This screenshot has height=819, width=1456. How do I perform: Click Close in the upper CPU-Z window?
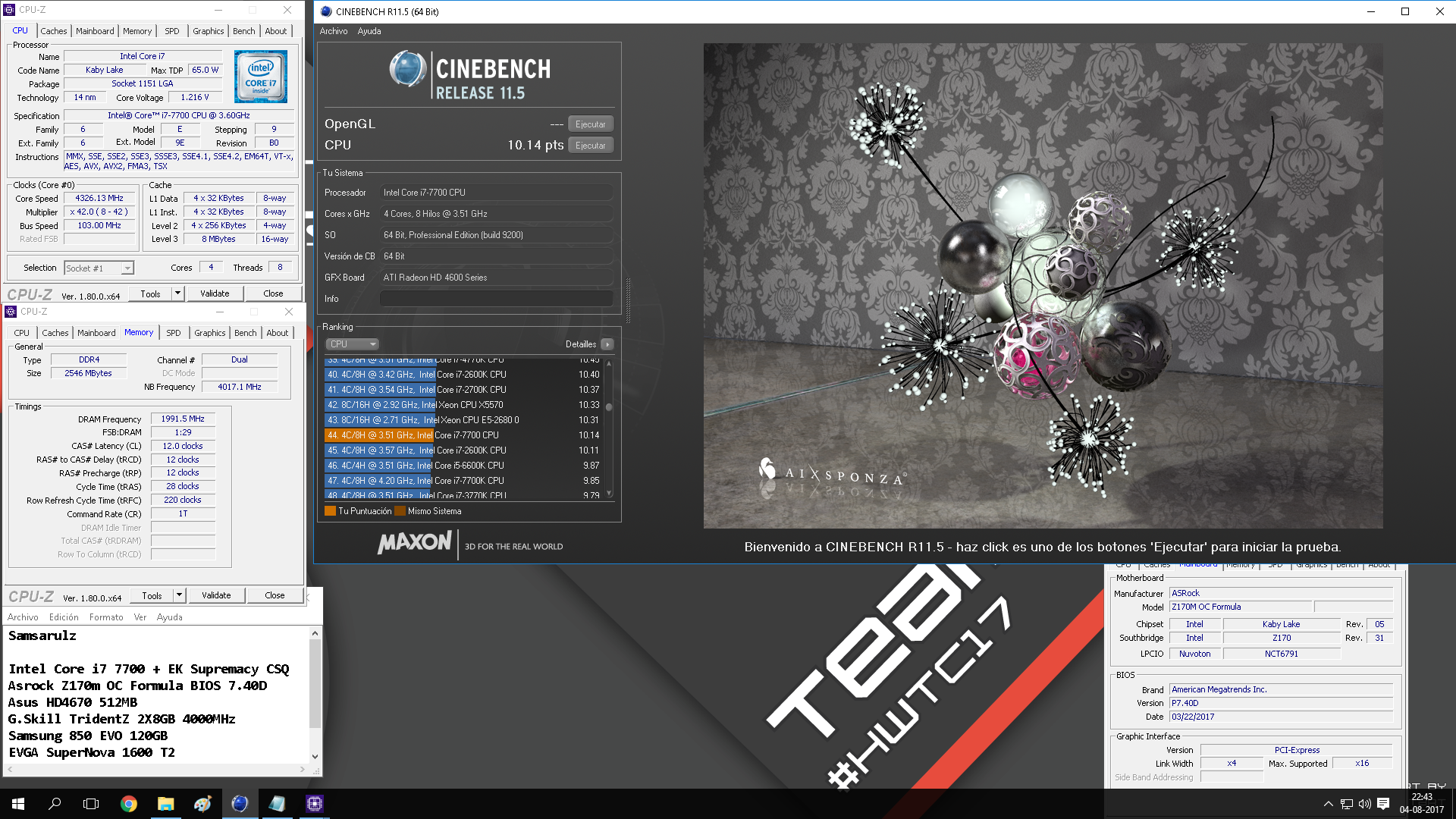coord(273,293)
